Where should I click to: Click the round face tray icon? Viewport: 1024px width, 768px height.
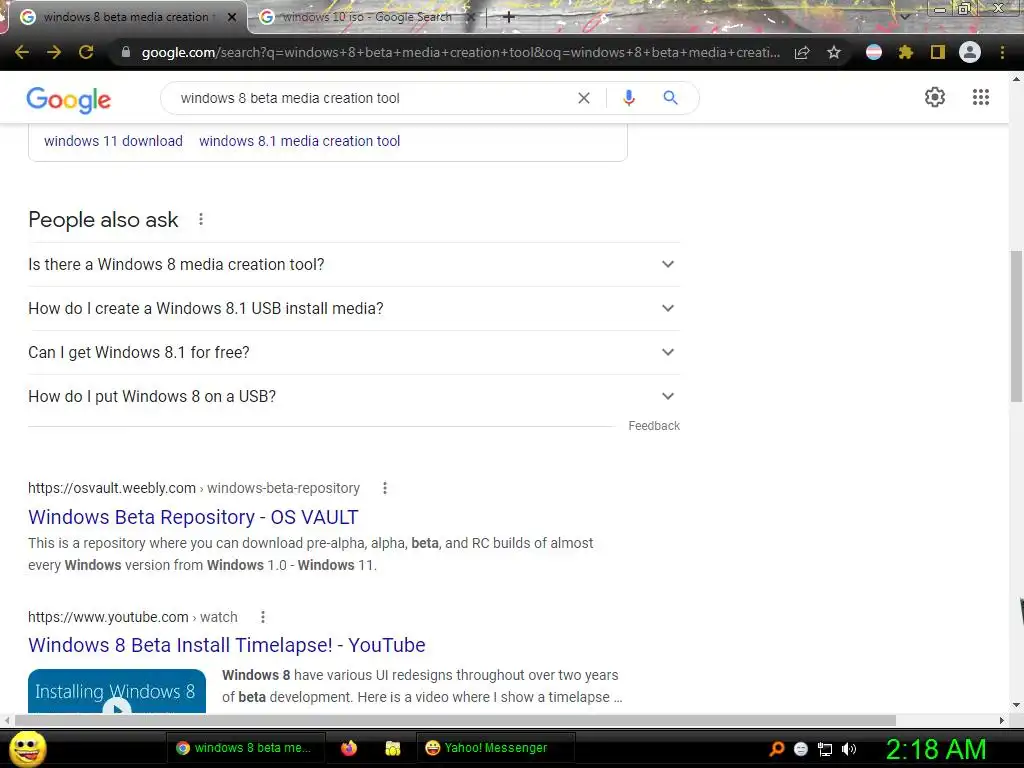pyautogui.click(x=801, y=749)
